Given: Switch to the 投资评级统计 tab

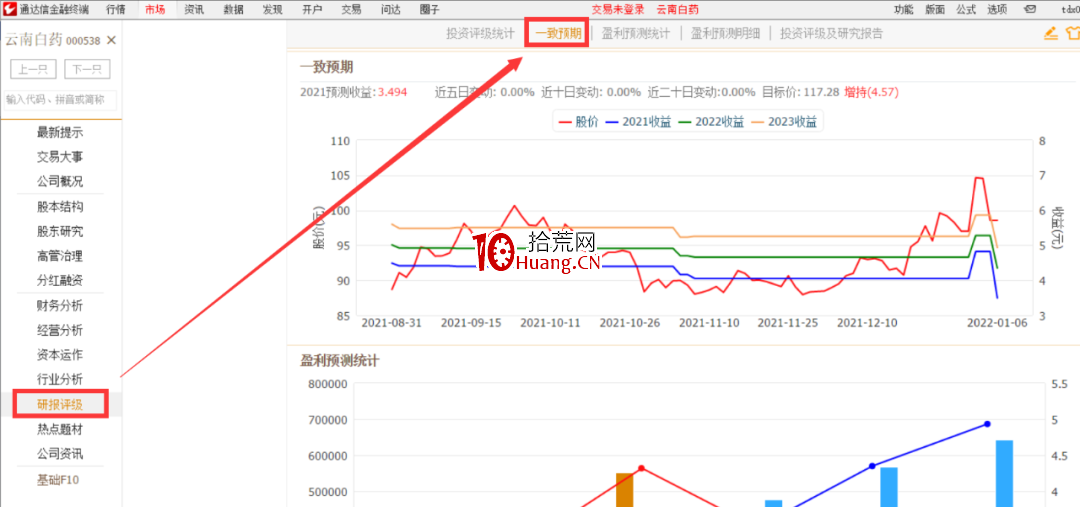Looking at the screenshot, I should coord(480,34).
